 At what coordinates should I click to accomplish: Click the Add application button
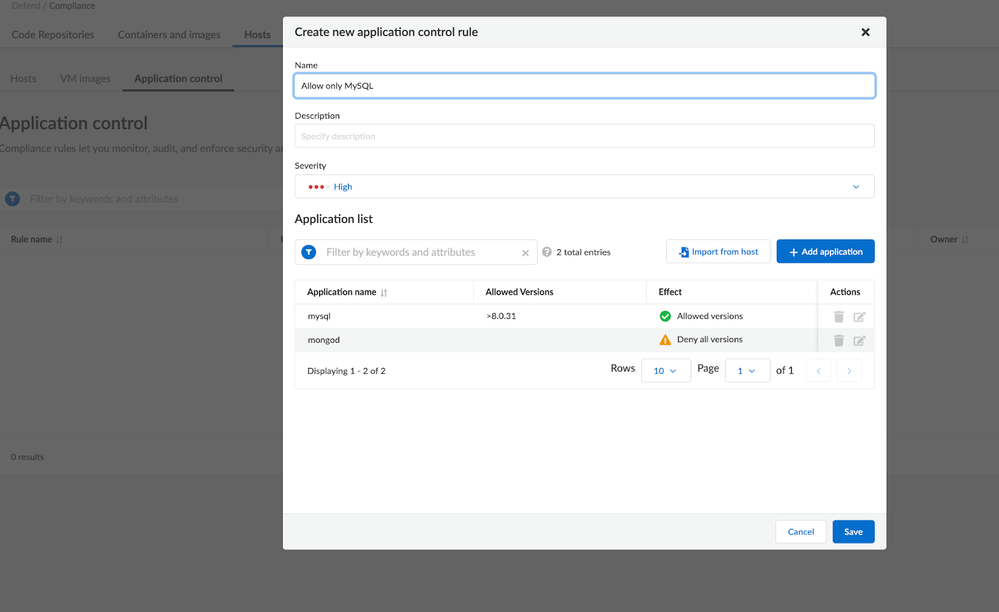825,252
